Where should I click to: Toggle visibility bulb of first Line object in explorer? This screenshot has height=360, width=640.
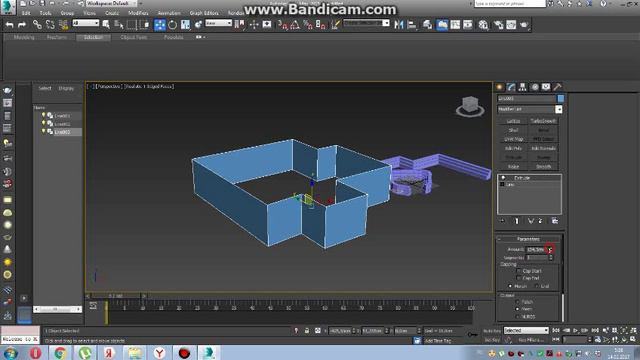(x=44, y=116)
